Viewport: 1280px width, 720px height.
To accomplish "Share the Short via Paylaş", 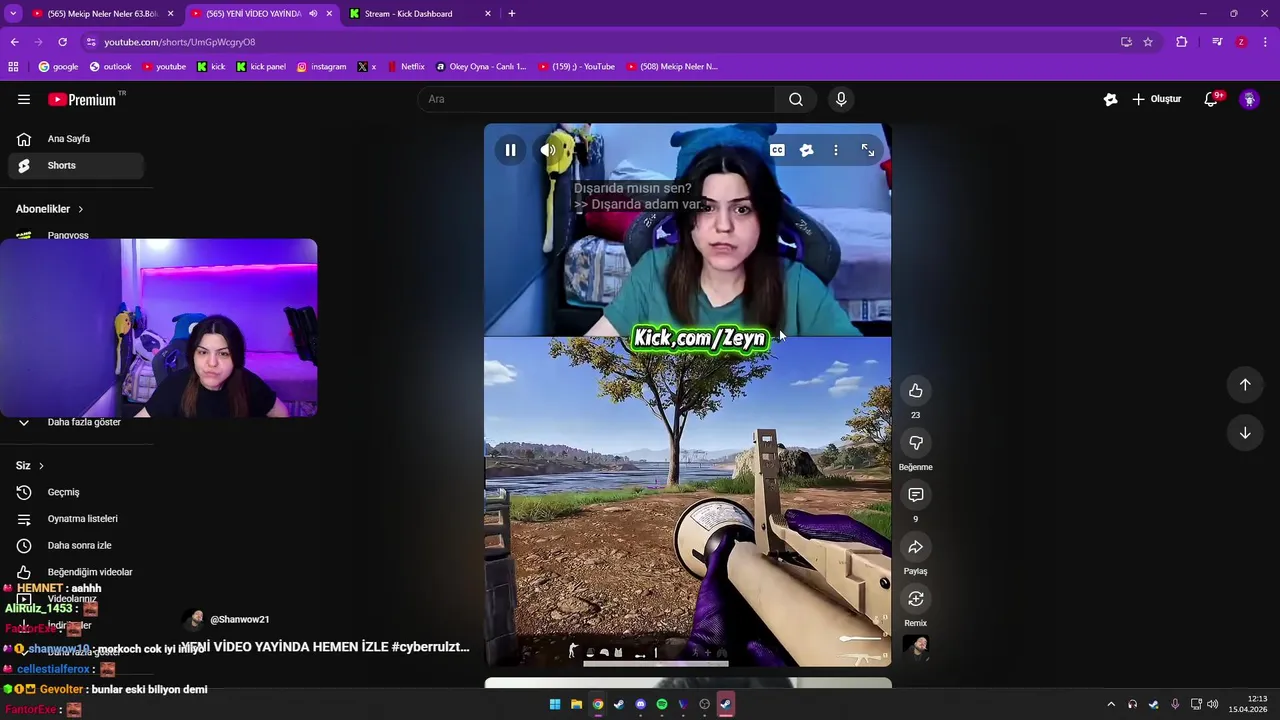I will coord(915,546).
